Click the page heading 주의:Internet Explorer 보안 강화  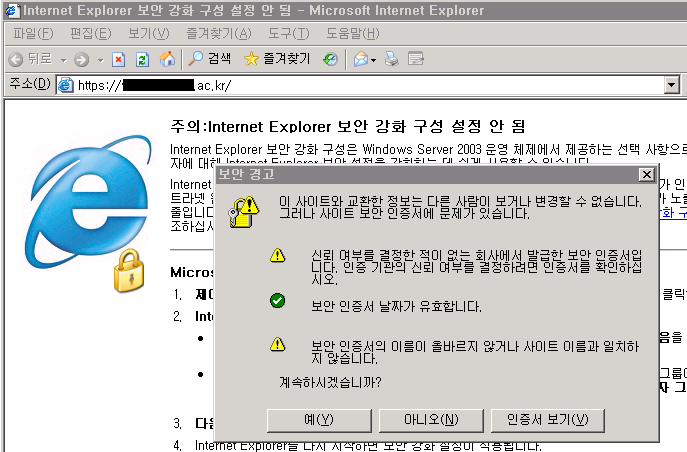(x=347, y=127)
